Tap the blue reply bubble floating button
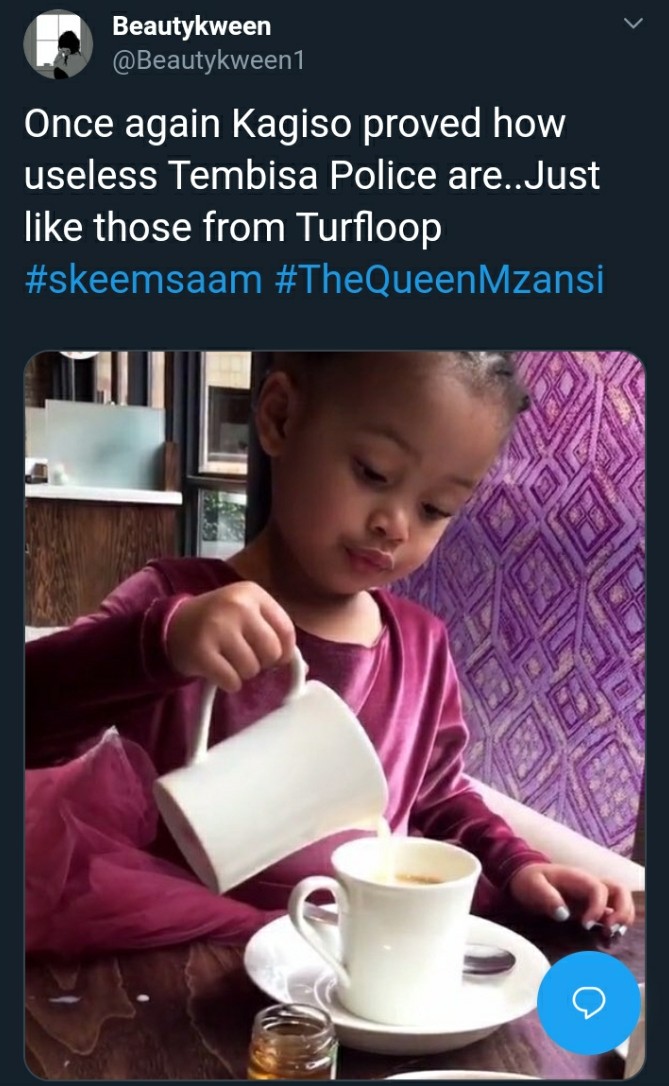669x1086 pixels. click(x=589, y=1002)
